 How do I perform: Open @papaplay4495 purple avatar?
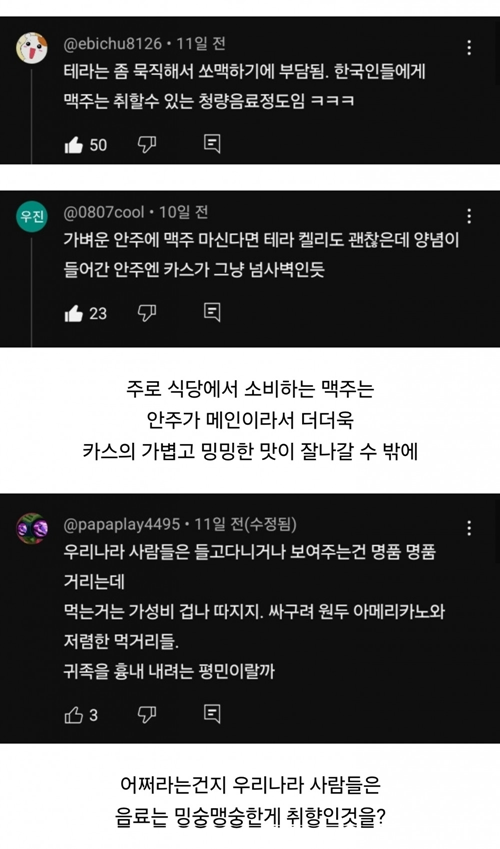(32, 528)
